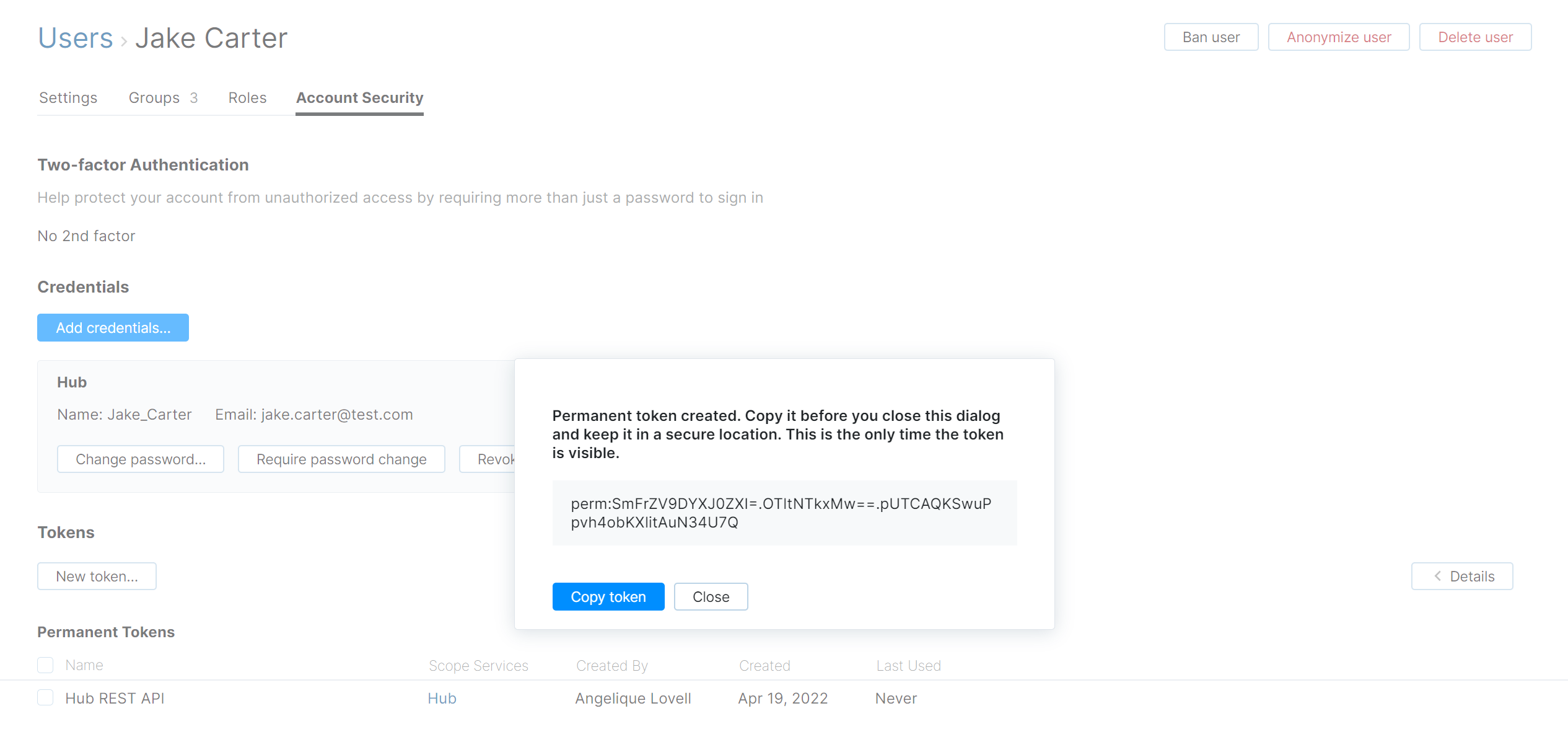Select all permanent tokens via header checkbox
Screen dimensions: 1568x755
(x=45, y=664)
